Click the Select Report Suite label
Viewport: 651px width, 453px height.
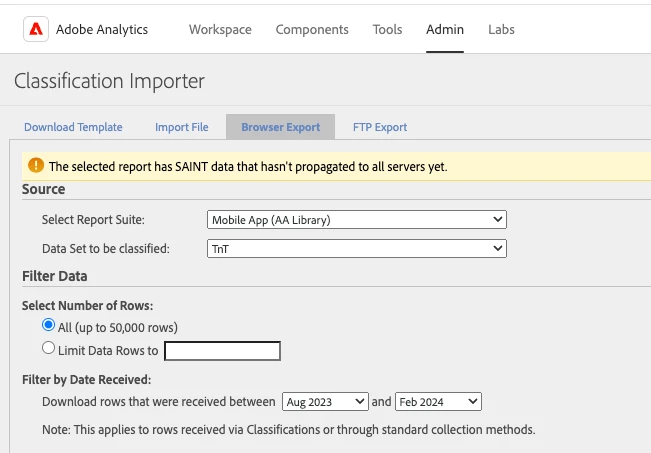click(x=93, y=220)
